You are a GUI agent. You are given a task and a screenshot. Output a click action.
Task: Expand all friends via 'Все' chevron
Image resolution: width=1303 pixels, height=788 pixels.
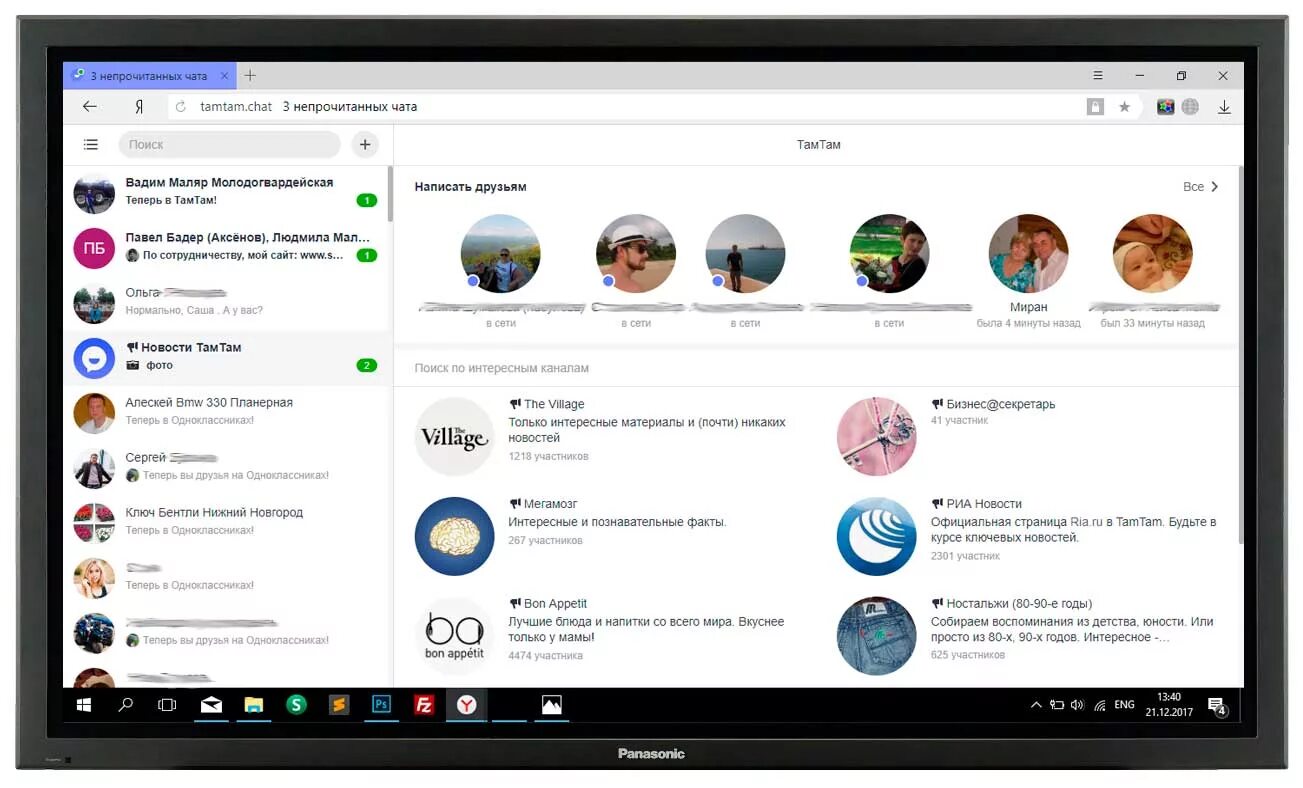click(x=1200, y=187)
